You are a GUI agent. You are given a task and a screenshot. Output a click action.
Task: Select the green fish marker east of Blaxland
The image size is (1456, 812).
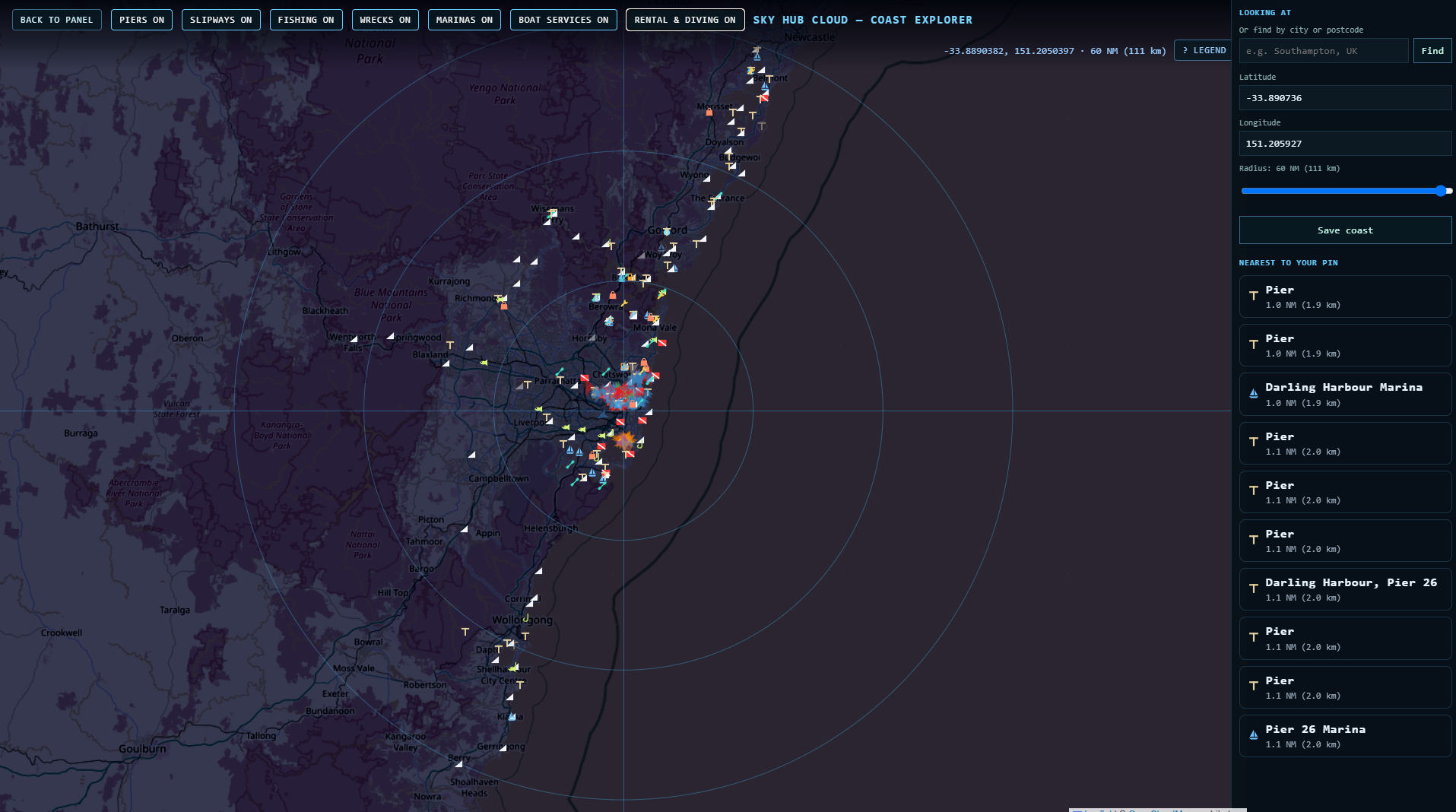coord(484,363)
